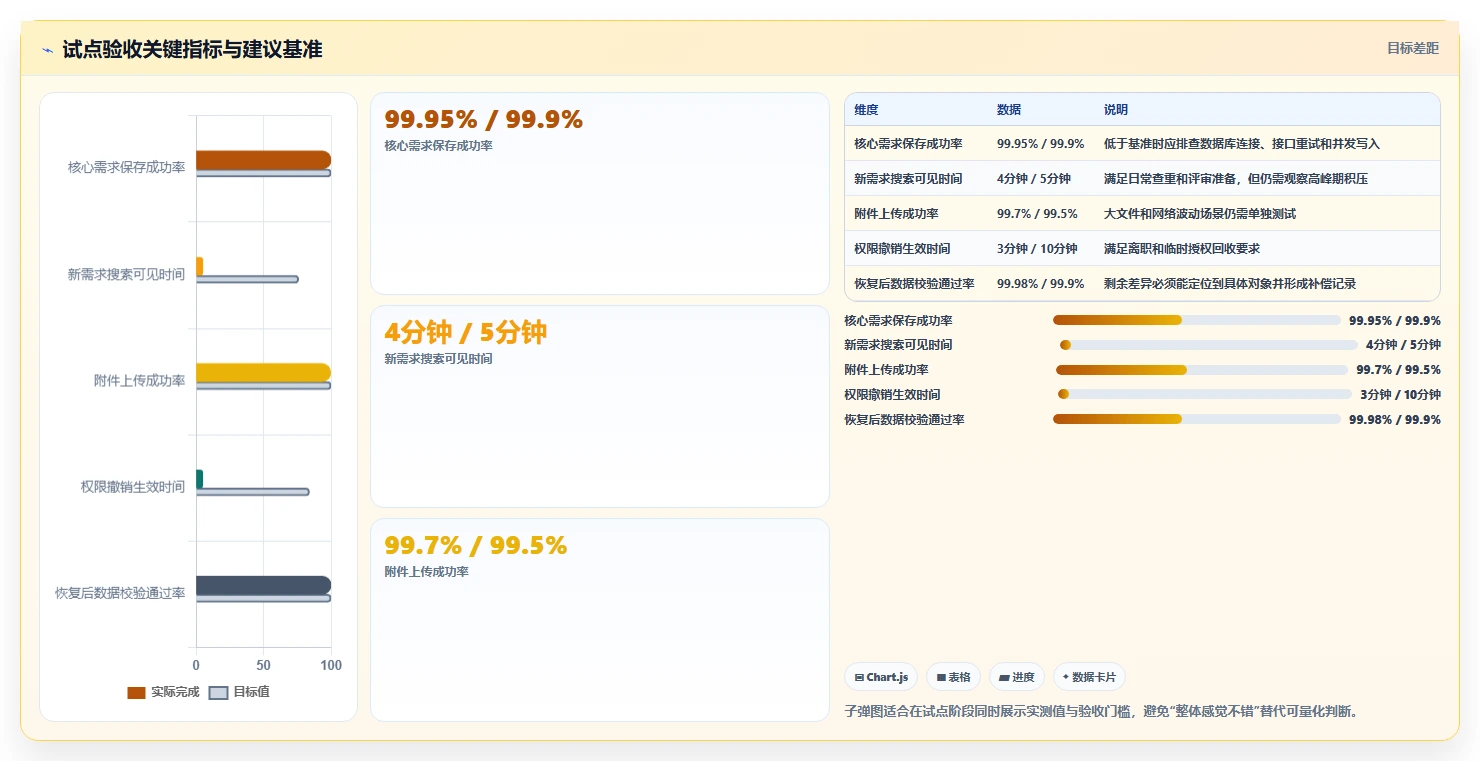The height and width of the screenshot is (761, 1480).
Task: Click the description 大文件和网络波动场景仍需单独测试
Action: coord(1200,214)
